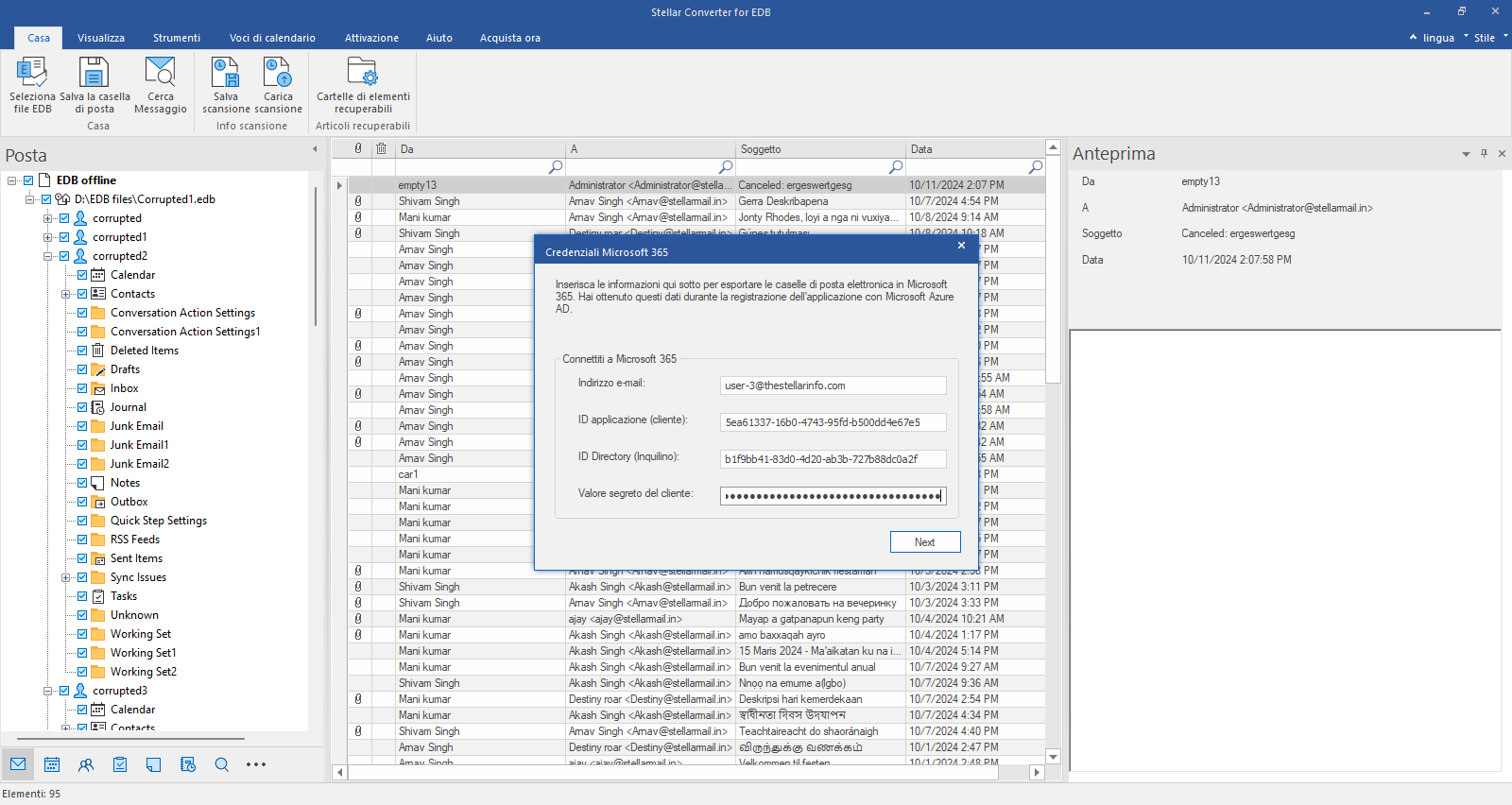Click the message list scroll down arrow
The width and height of the screenshot is (1512, 805).
(x=1054, y=757)
